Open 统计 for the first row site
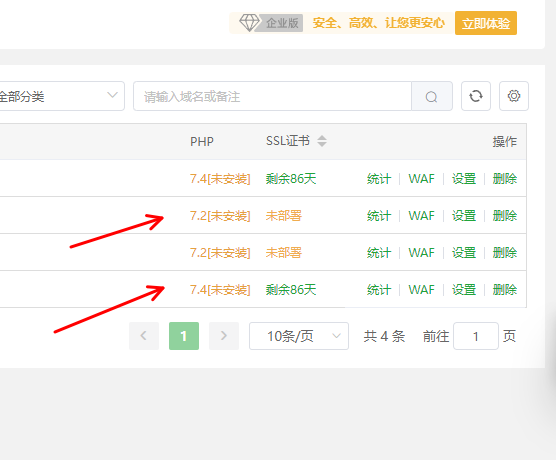The width and height of the screenshot is (556, 460). 379,179
